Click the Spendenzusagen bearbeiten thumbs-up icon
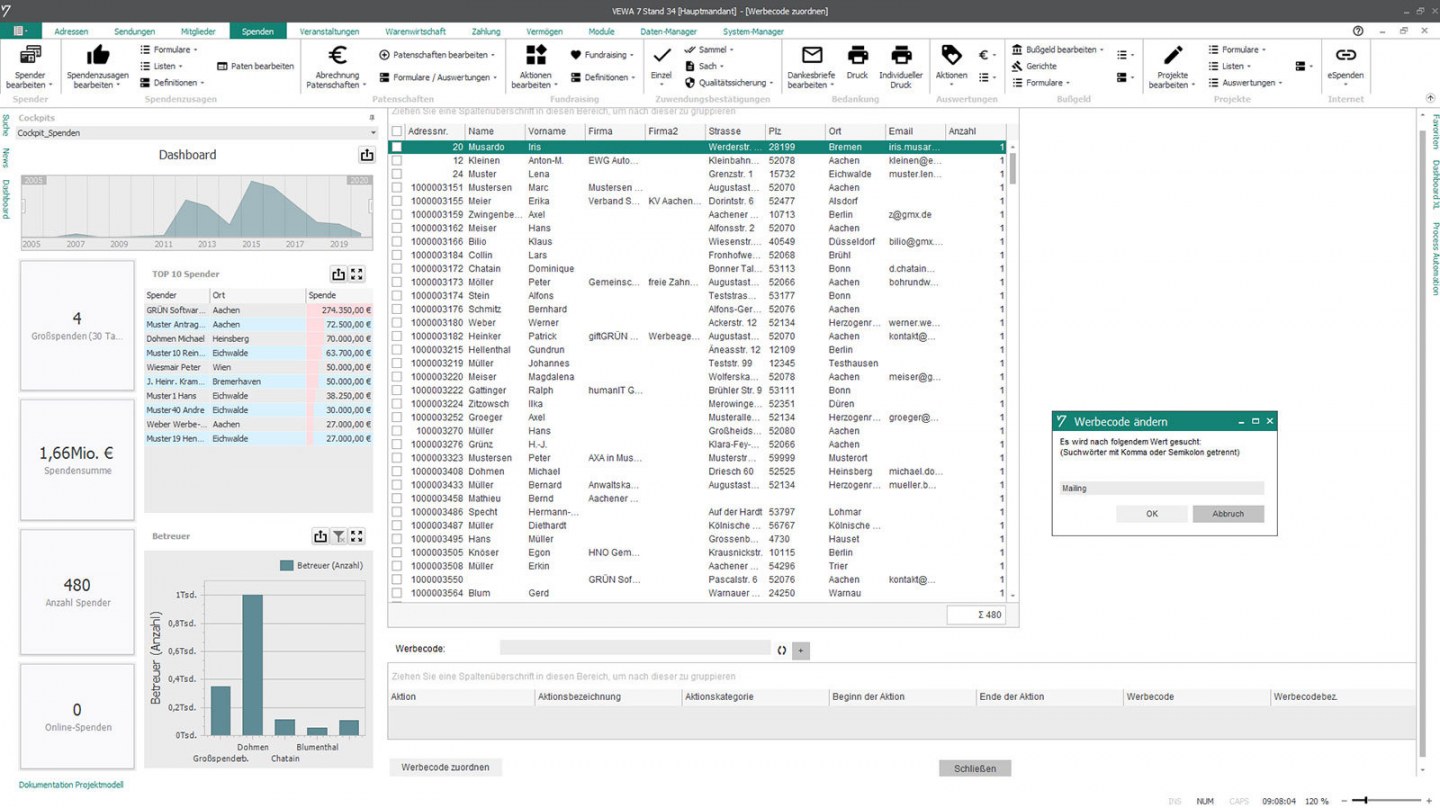 click(x=98, y=56)
